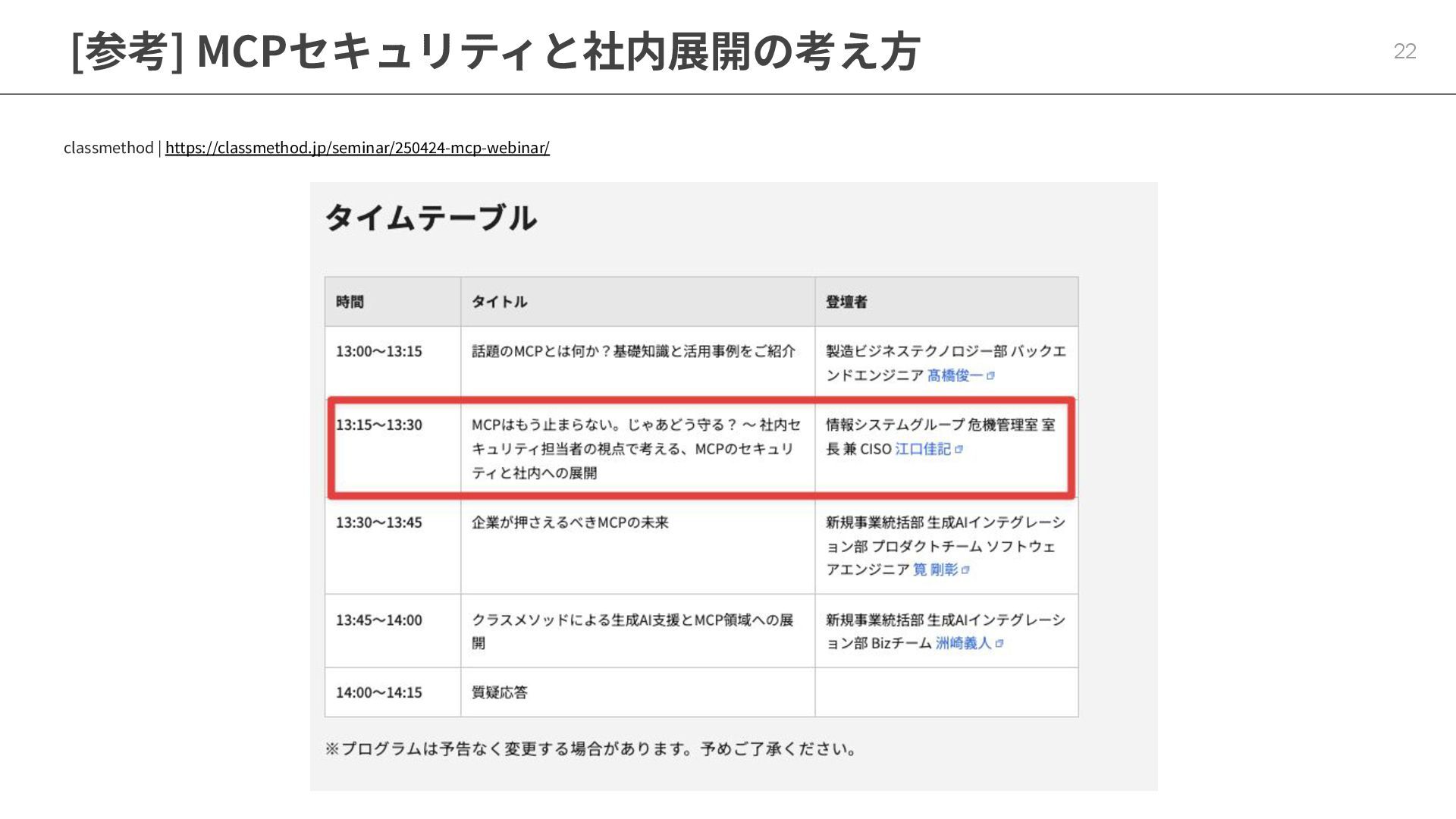
Task: Click the タイムテーブル heading
Action: (x=431, y=218)
